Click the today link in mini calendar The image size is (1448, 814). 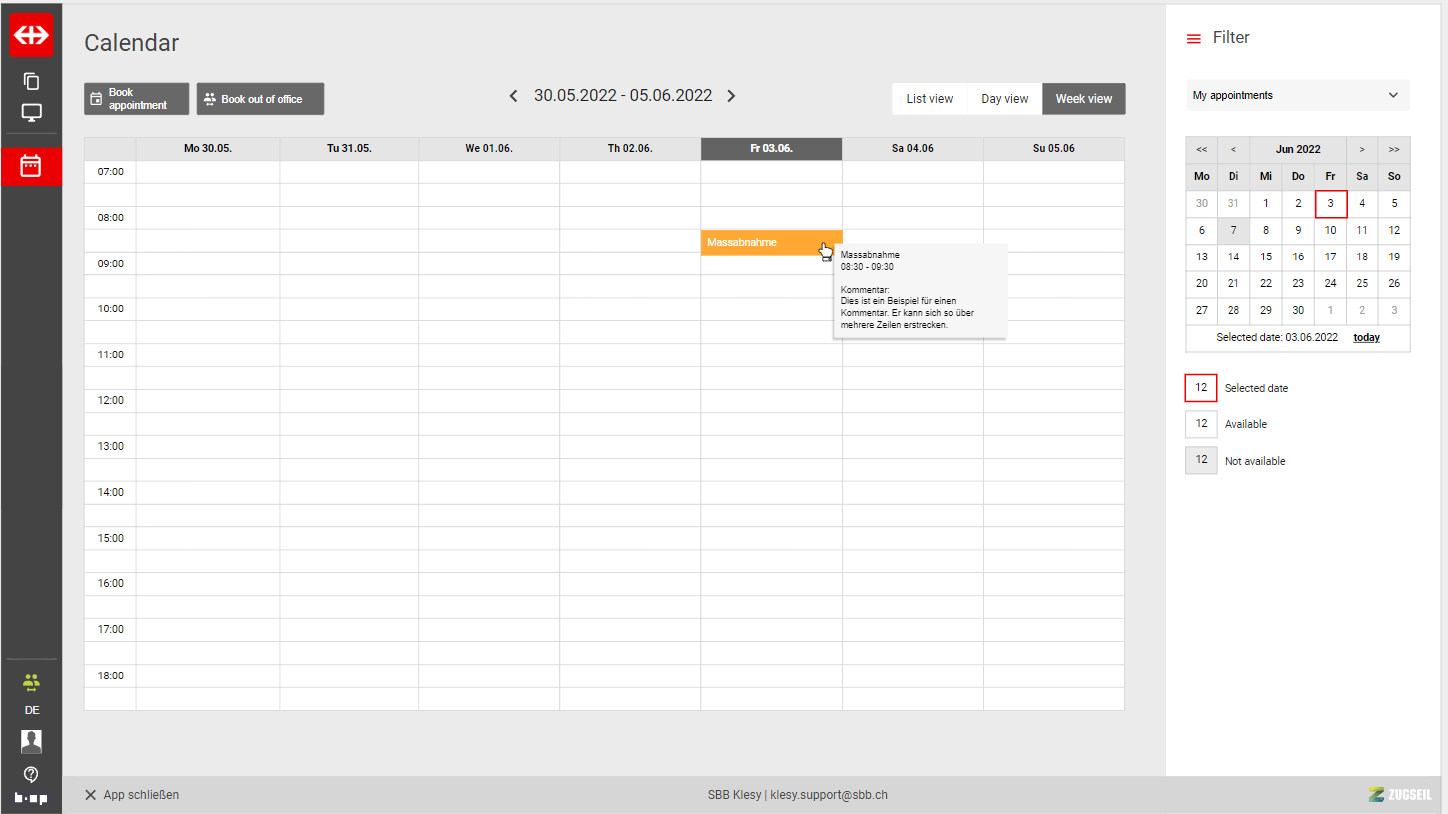[x=1366, y=338]
